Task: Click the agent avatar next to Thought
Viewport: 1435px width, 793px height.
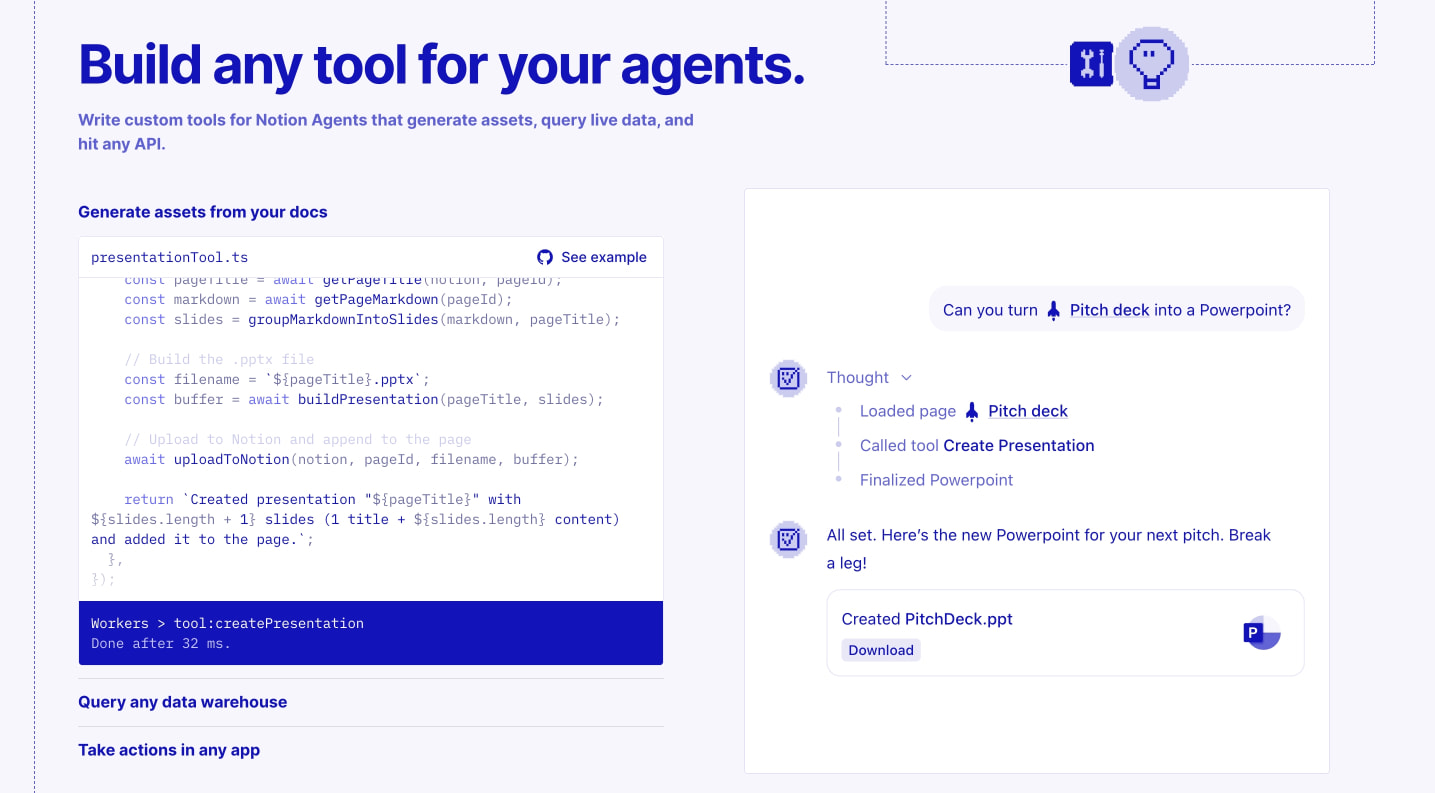Action: [x=788, y=378]
